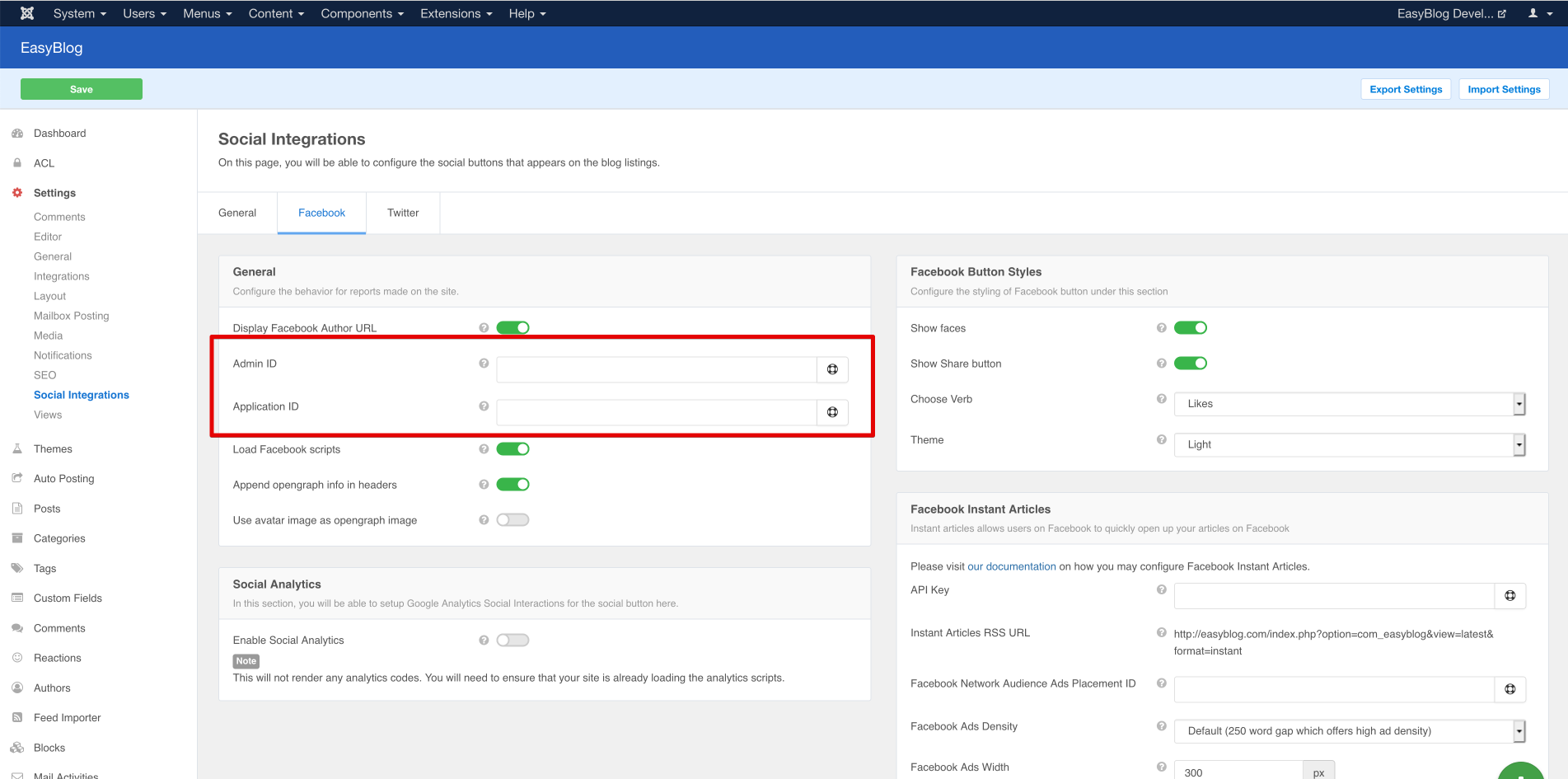Click the API Key input field
Image resolution: width=1568 pixels, height=779 pixels.
tap(1334, 596)
